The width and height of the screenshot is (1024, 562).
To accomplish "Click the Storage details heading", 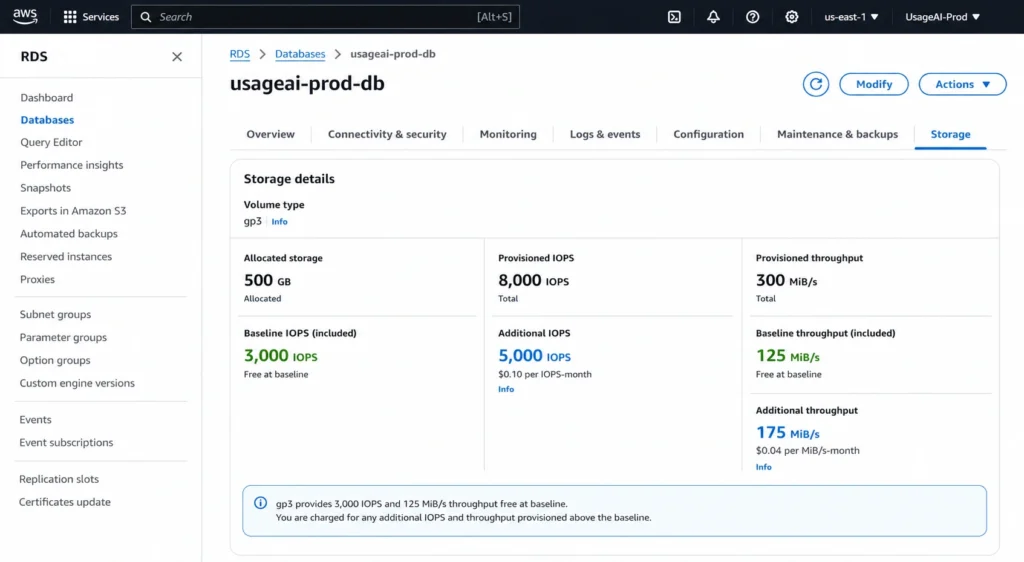I will (x=289, y=179).
